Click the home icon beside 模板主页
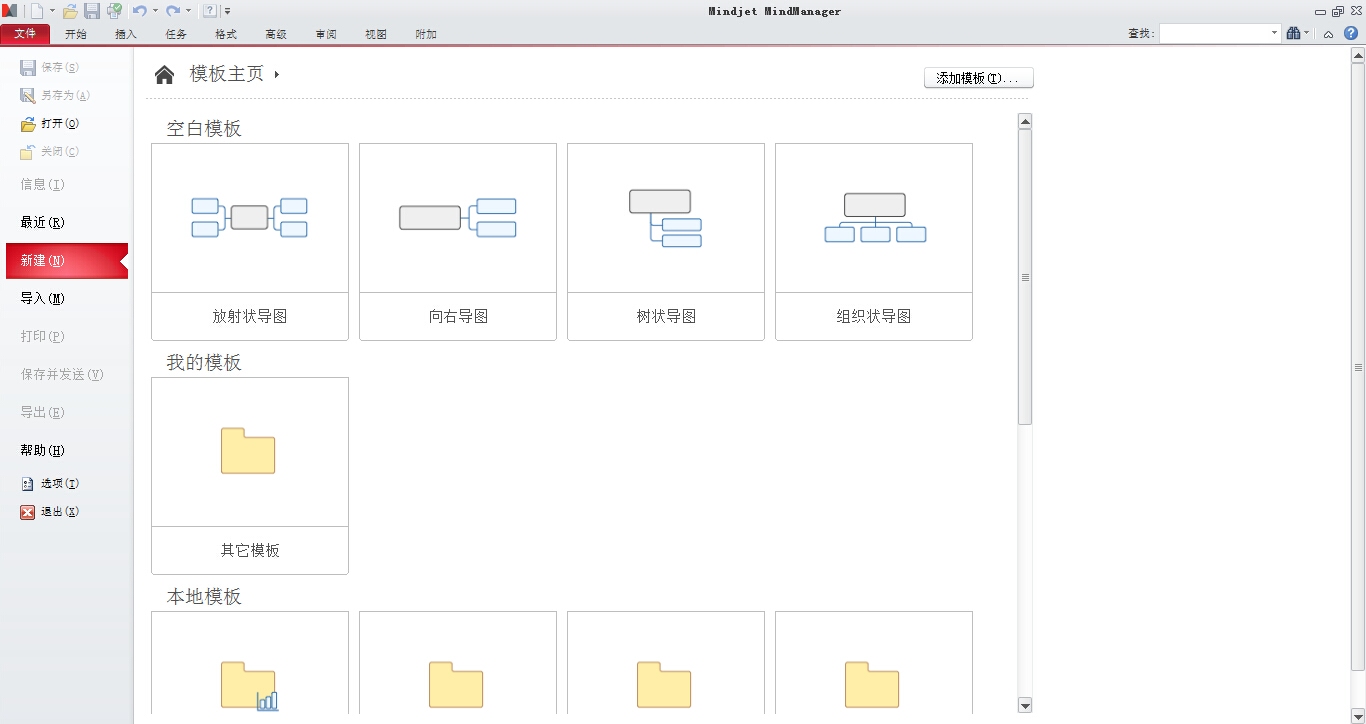Screen dimensions: 1366x724 [x=165, y=74]
